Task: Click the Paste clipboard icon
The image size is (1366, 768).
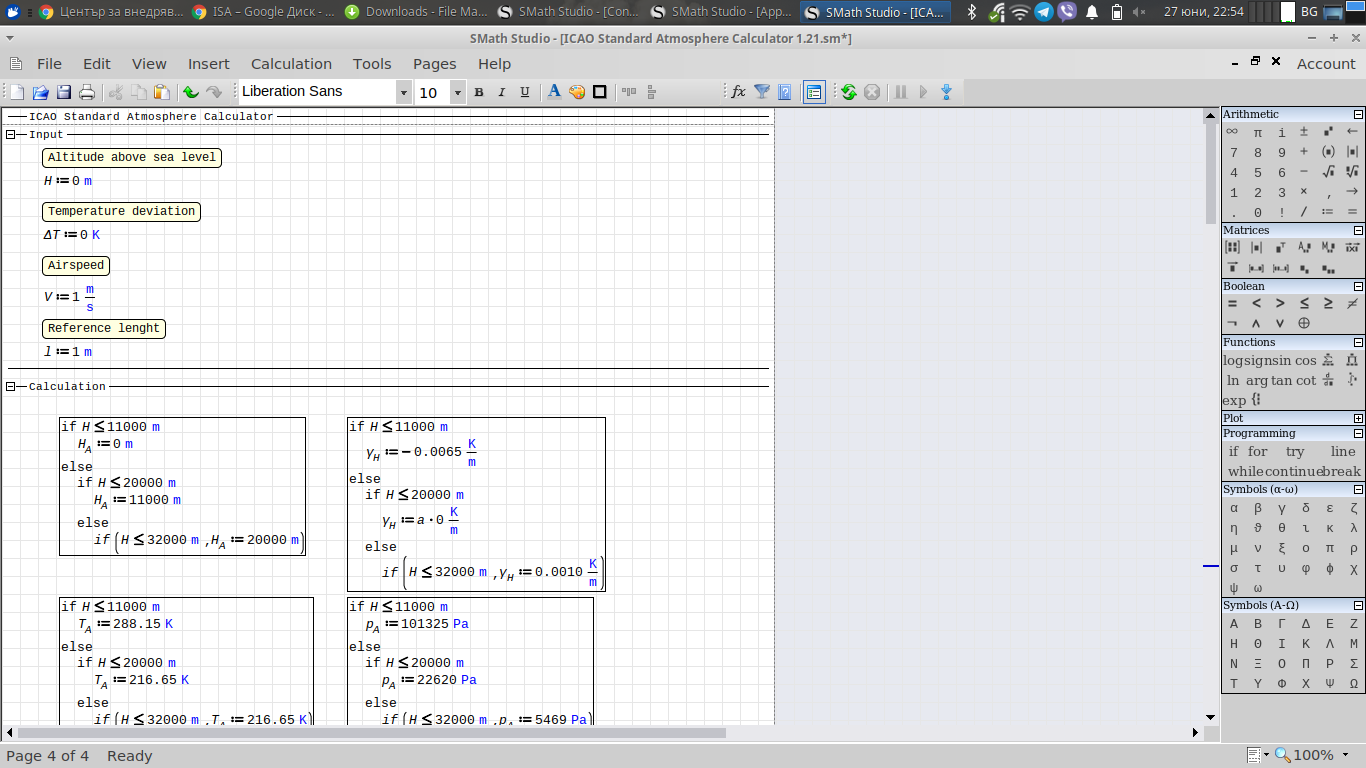Action: click(161, 92)
